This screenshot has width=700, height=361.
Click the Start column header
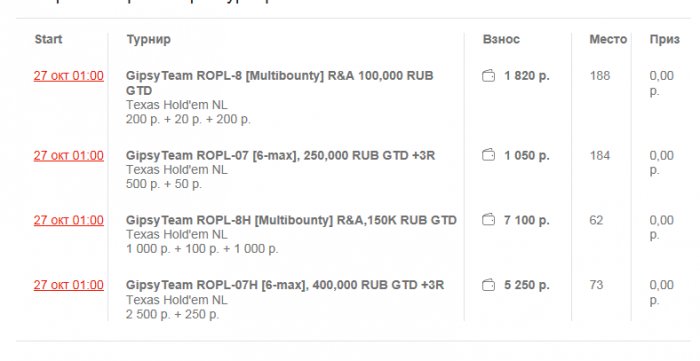[48, 39]
